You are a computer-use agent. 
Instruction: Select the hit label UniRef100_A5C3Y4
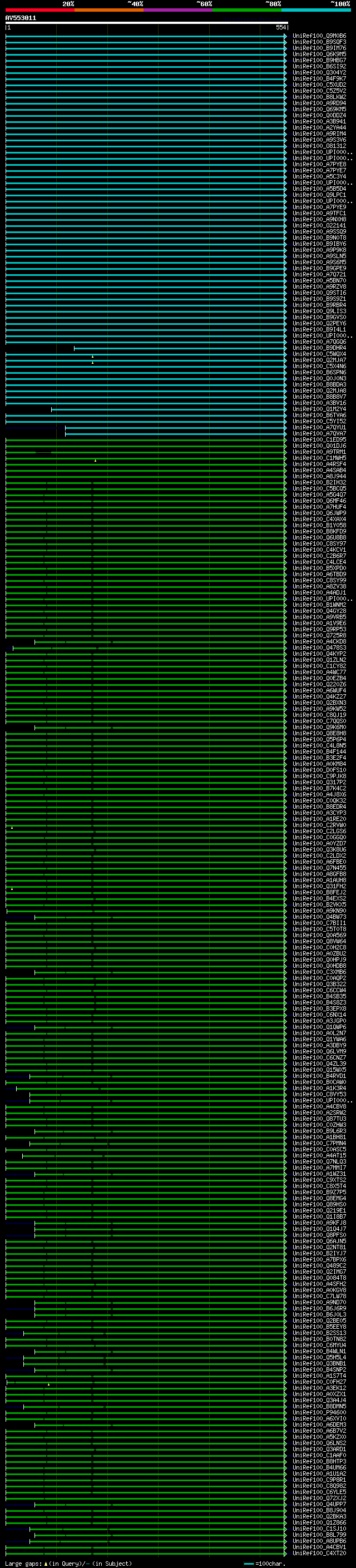tap(319, 176)
